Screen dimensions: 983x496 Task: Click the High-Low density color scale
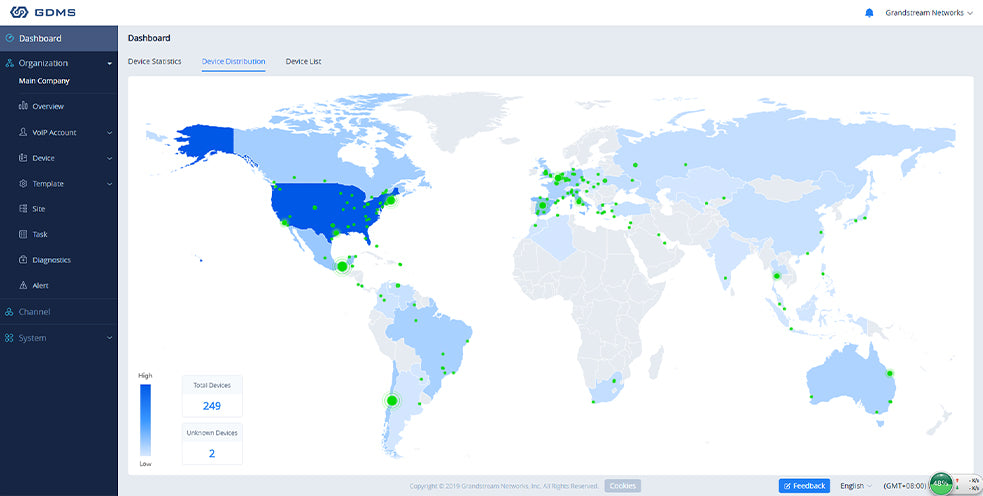(145, 420)
